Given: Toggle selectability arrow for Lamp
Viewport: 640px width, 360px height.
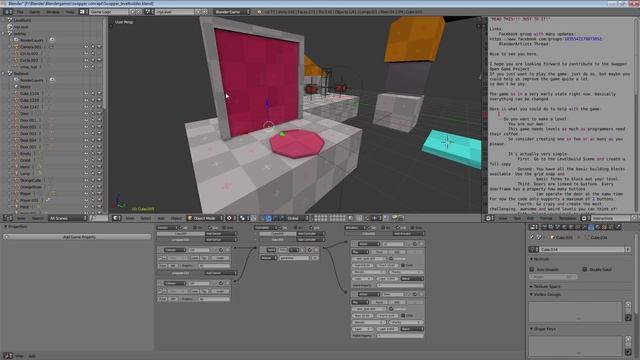Looking at the screenshot, I should pos(93,173).
